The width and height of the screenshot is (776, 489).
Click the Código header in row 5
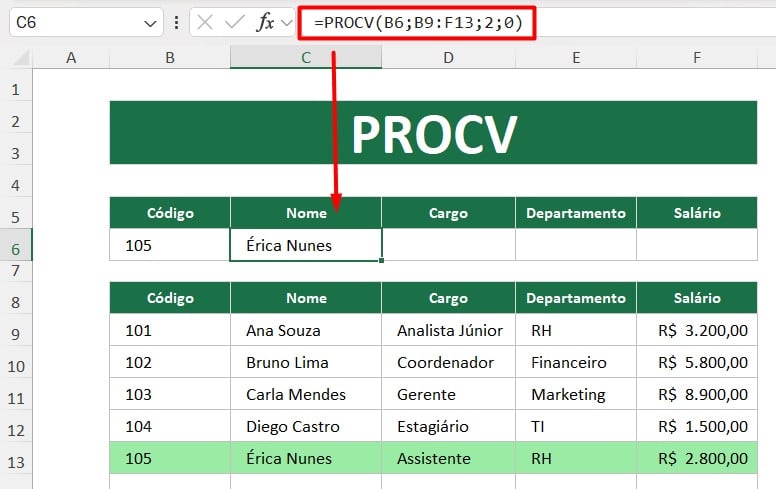click(x=170, y=213)
